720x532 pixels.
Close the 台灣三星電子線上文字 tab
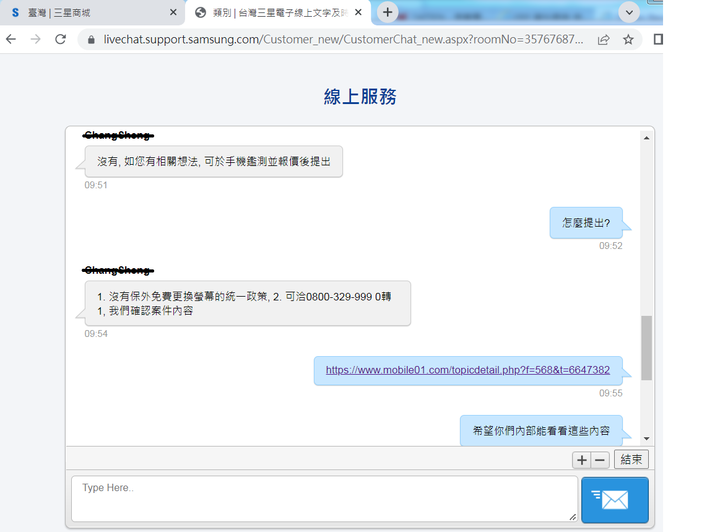pos(358,12)
